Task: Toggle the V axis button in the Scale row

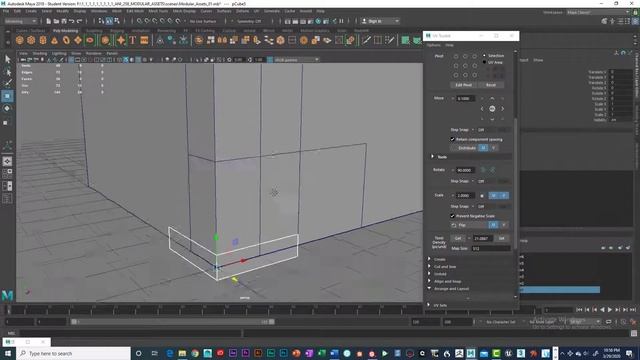Action: (x=504, y=196)
